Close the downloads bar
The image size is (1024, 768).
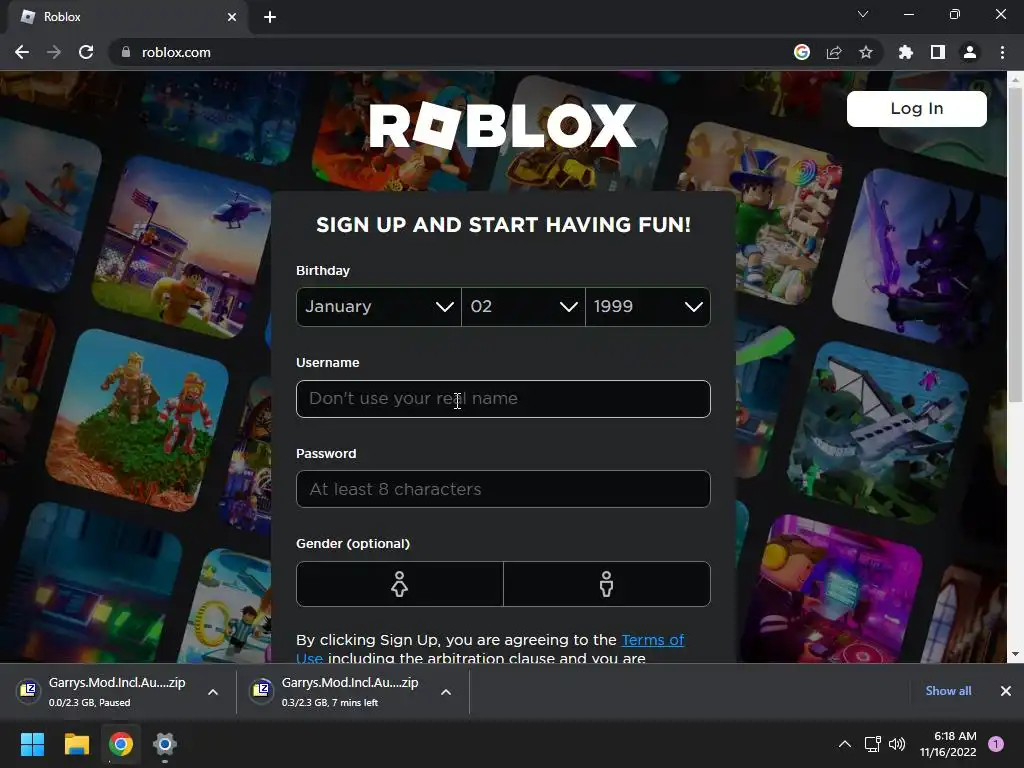tap(1006, 691)
